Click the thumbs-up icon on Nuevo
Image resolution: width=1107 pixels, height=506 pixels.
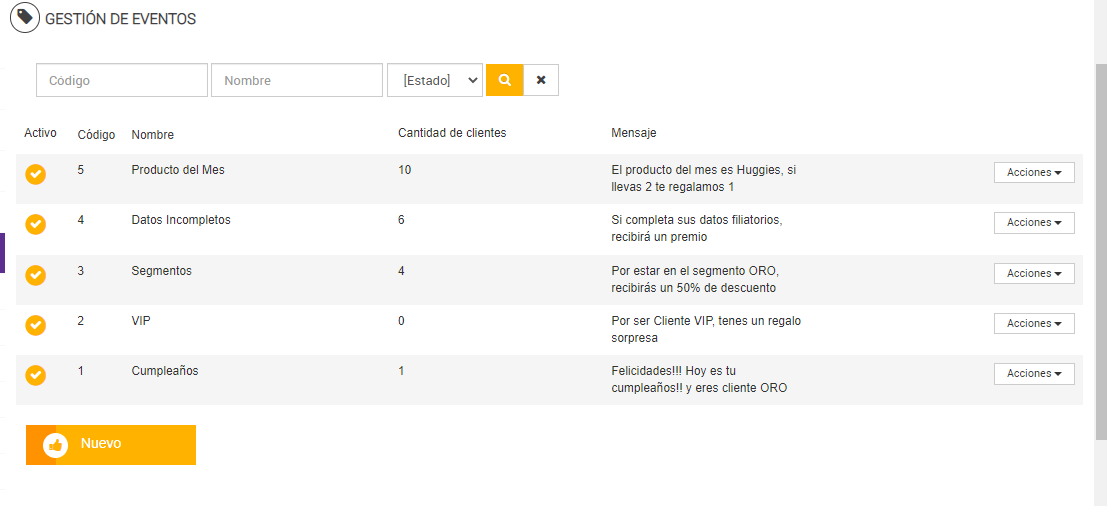point(56,445)
